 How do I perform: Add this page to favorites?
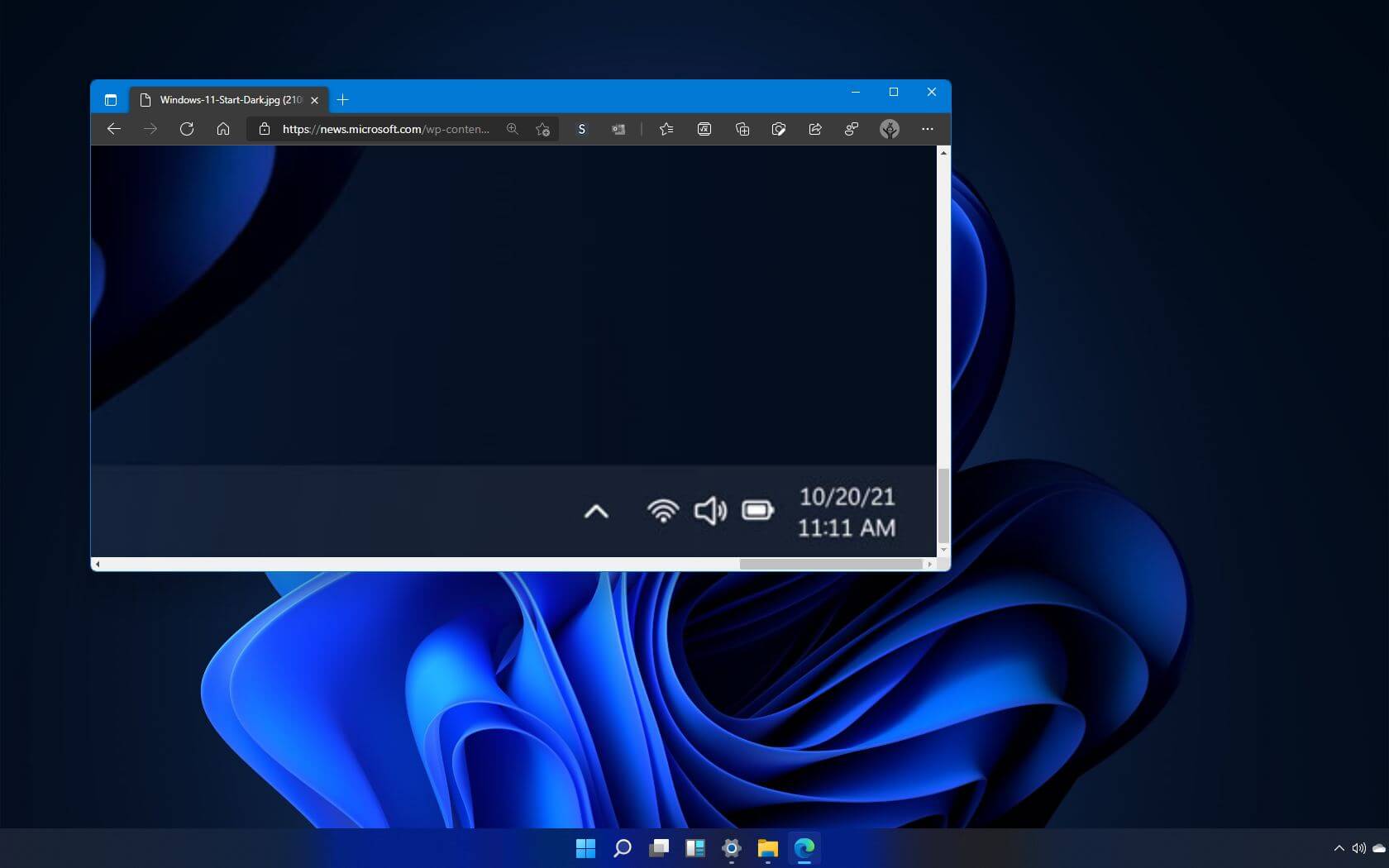[x=542, y=129]
